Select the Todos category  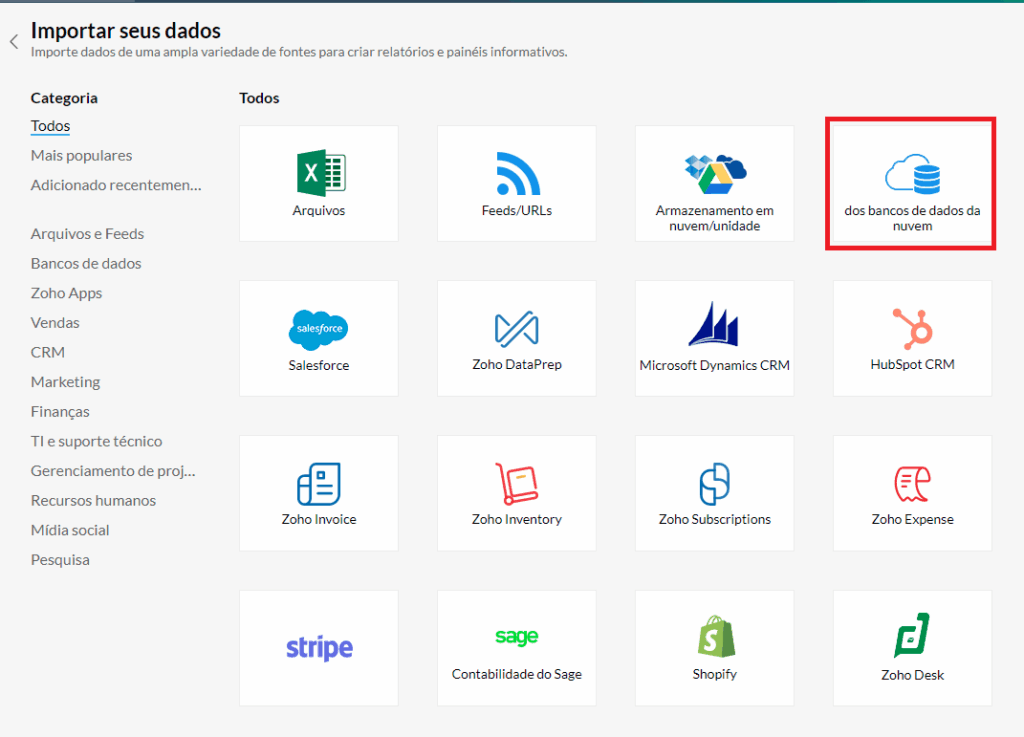click(50, 126)
